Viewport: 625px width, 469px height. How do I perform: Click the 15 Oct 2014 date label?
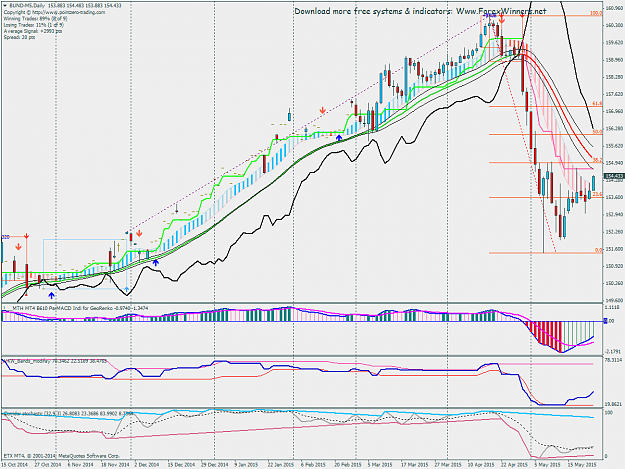click(15, 465)
